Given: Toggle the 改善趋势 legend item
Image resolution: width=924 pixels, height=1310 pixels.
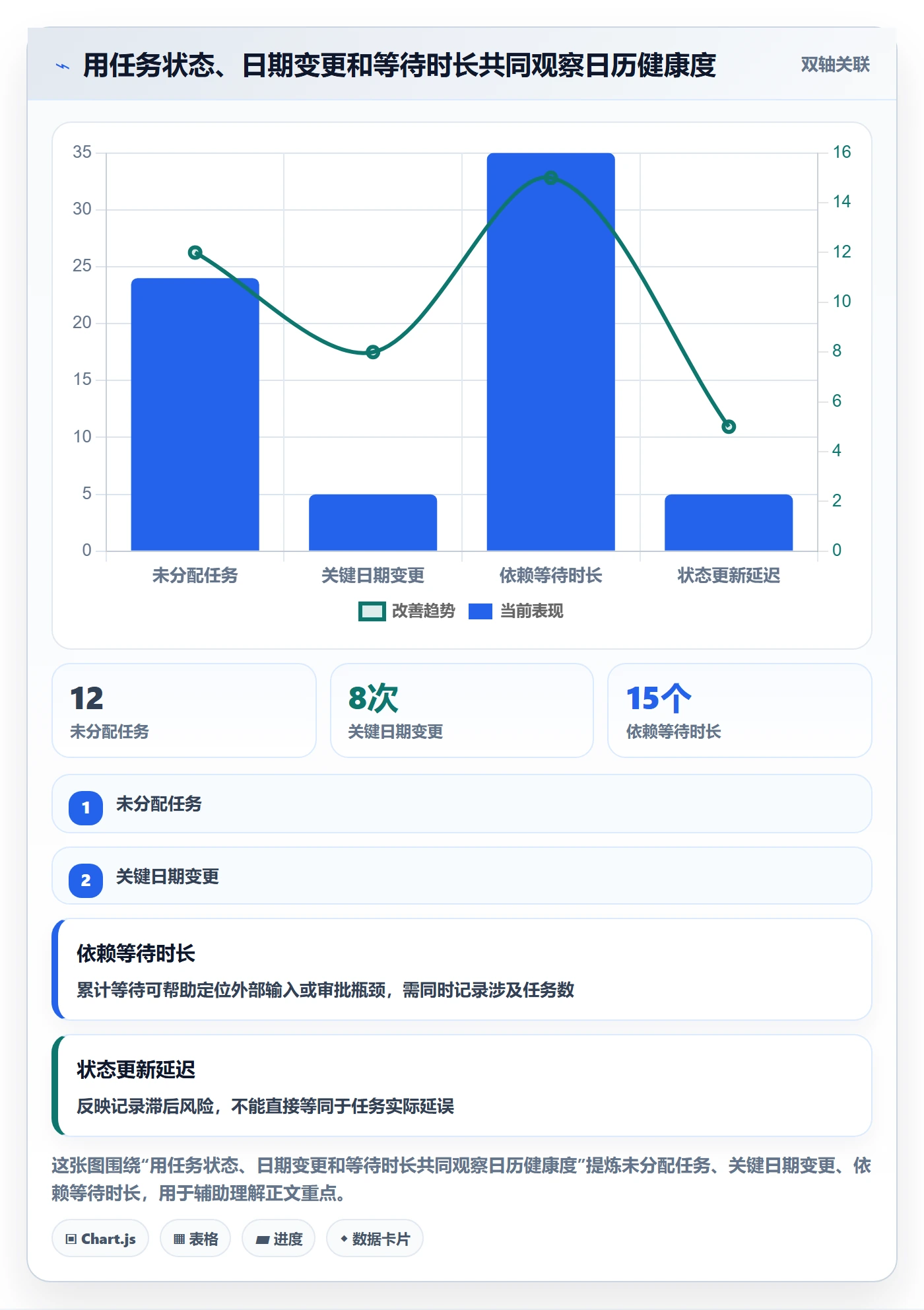Looking at the screenshot, I should pyautogui.click(x=407, y=611).
